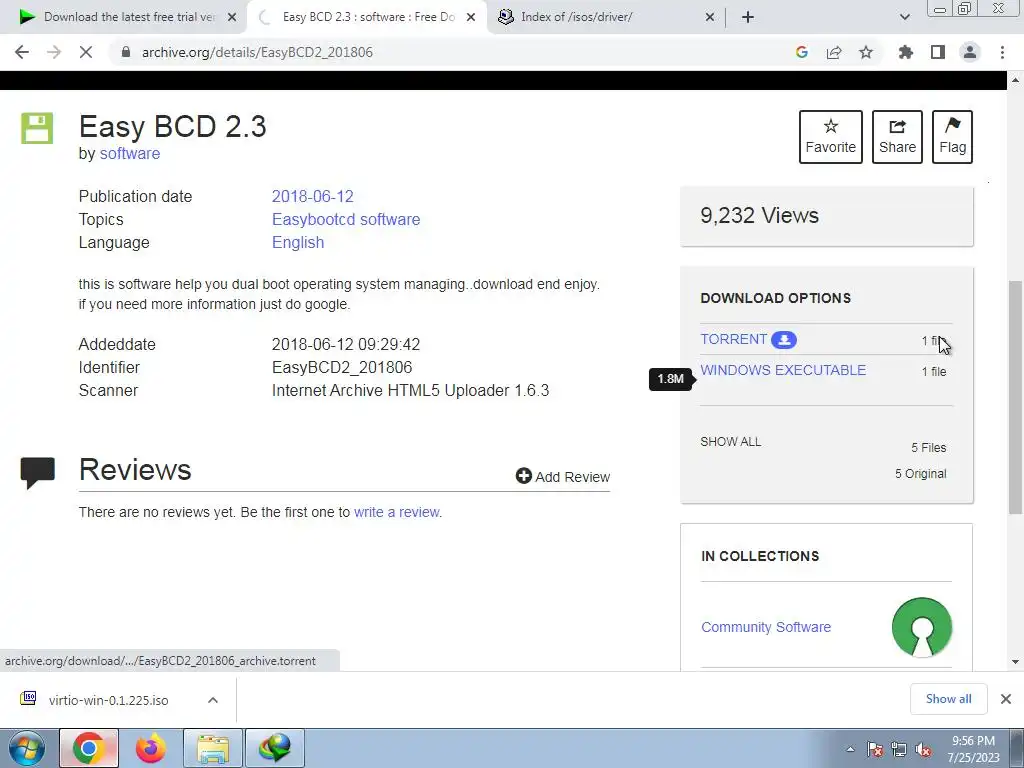
Task: Click the network tray icon
Action: (x=899, y=750)
